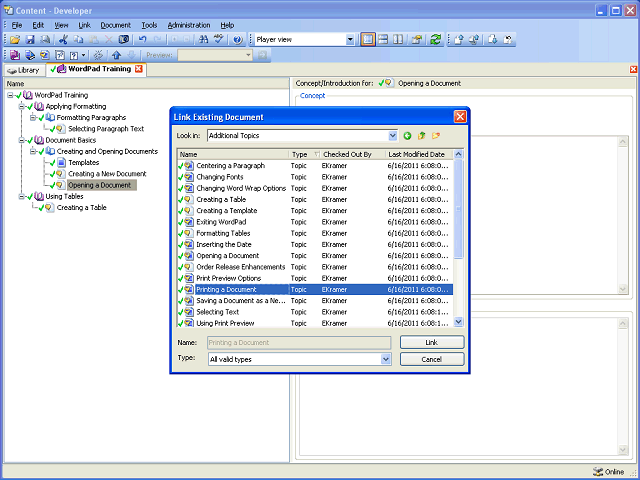Click the Link button in dialog
The width and height of the screenshot is (640, 480).
[x=432, y=342]
